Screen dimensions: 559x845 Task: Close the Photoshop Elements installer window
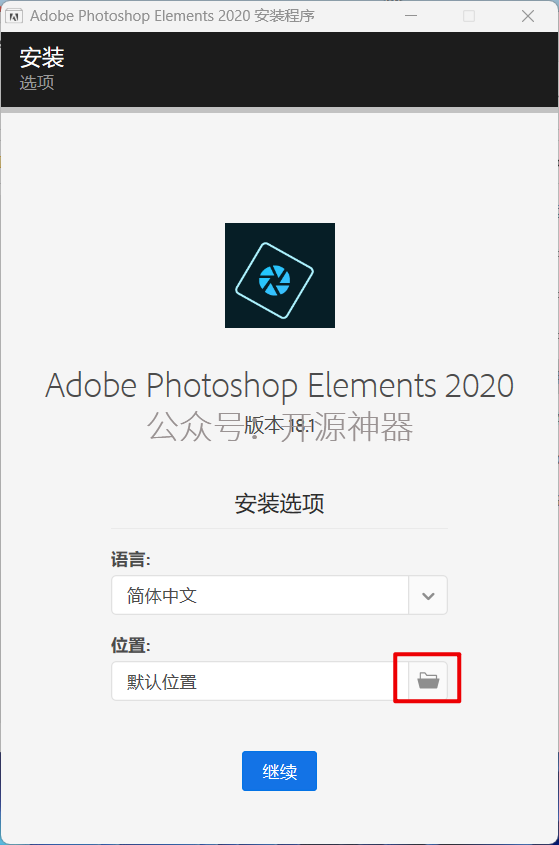pos(528,16)
